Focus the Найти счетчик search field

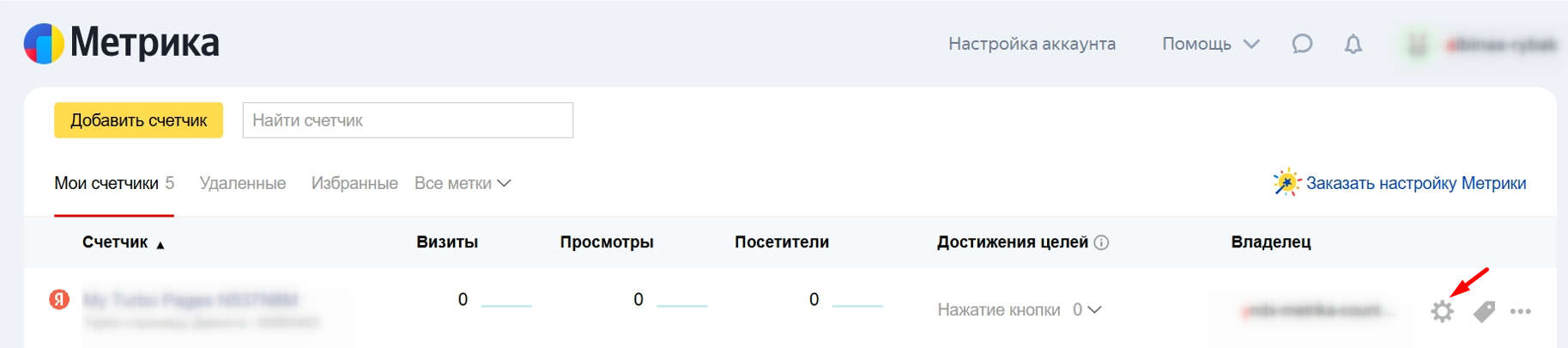408,120
